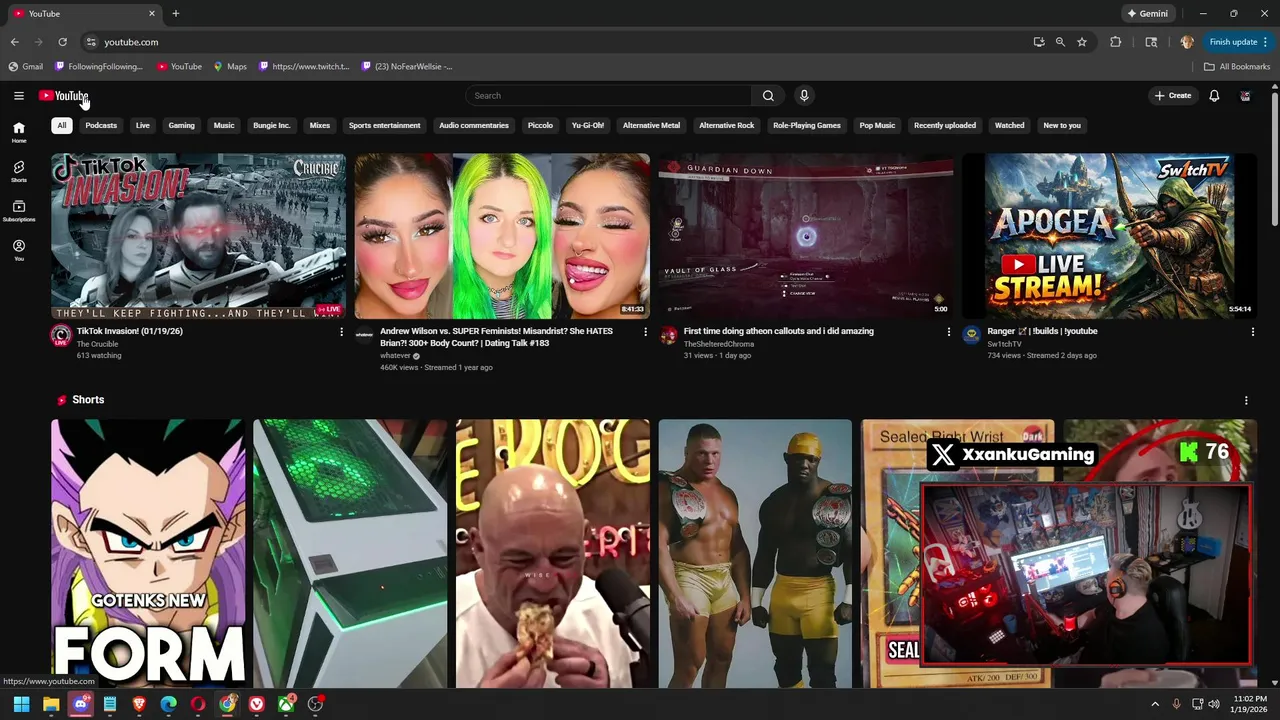Open Subscriptions in the sidebar
This screenshot has height=720, width=1280.
click(x=19, y=211)
